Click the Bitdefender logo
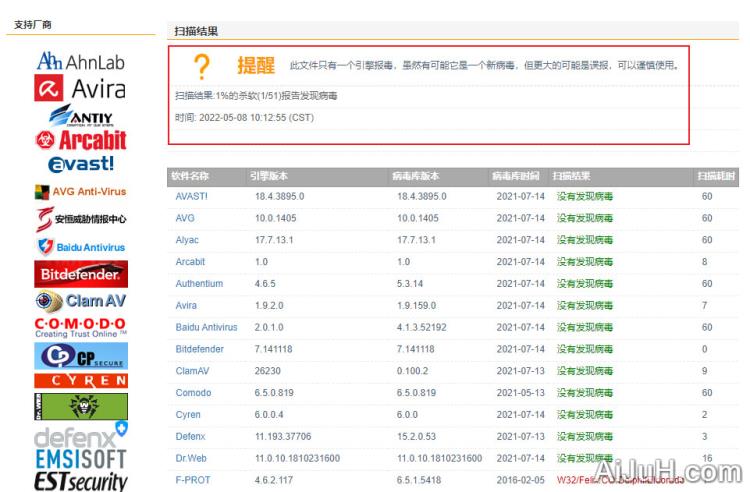The image size is (750, 492). point(81,273)
